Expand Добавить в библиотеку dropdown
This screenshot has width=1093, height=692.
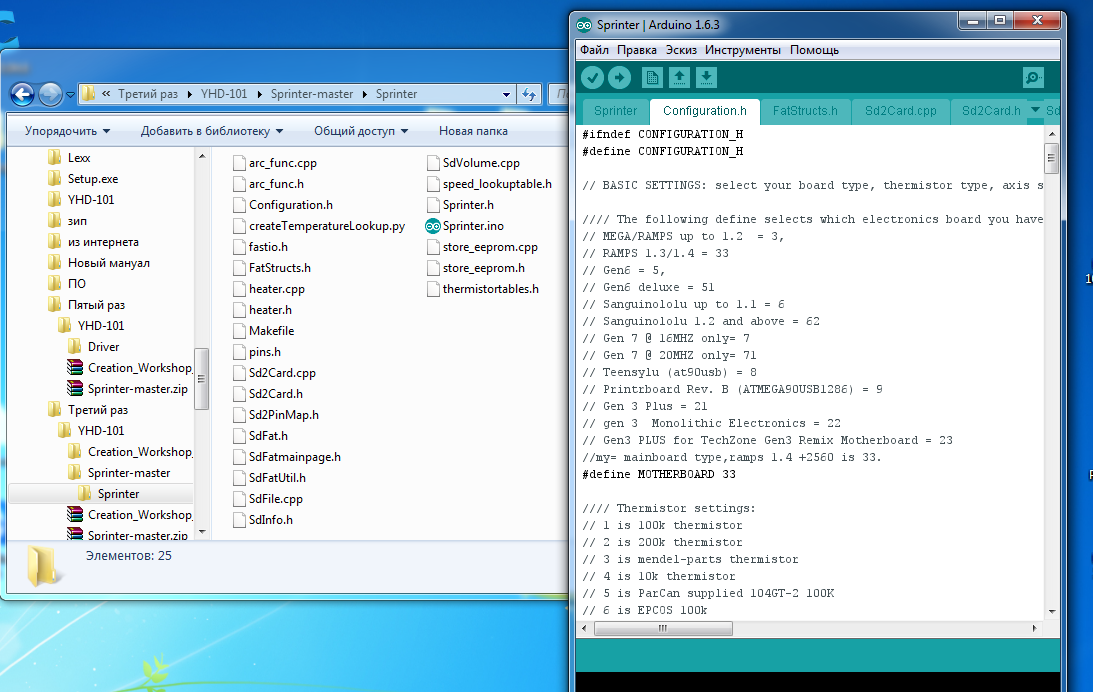211,131
